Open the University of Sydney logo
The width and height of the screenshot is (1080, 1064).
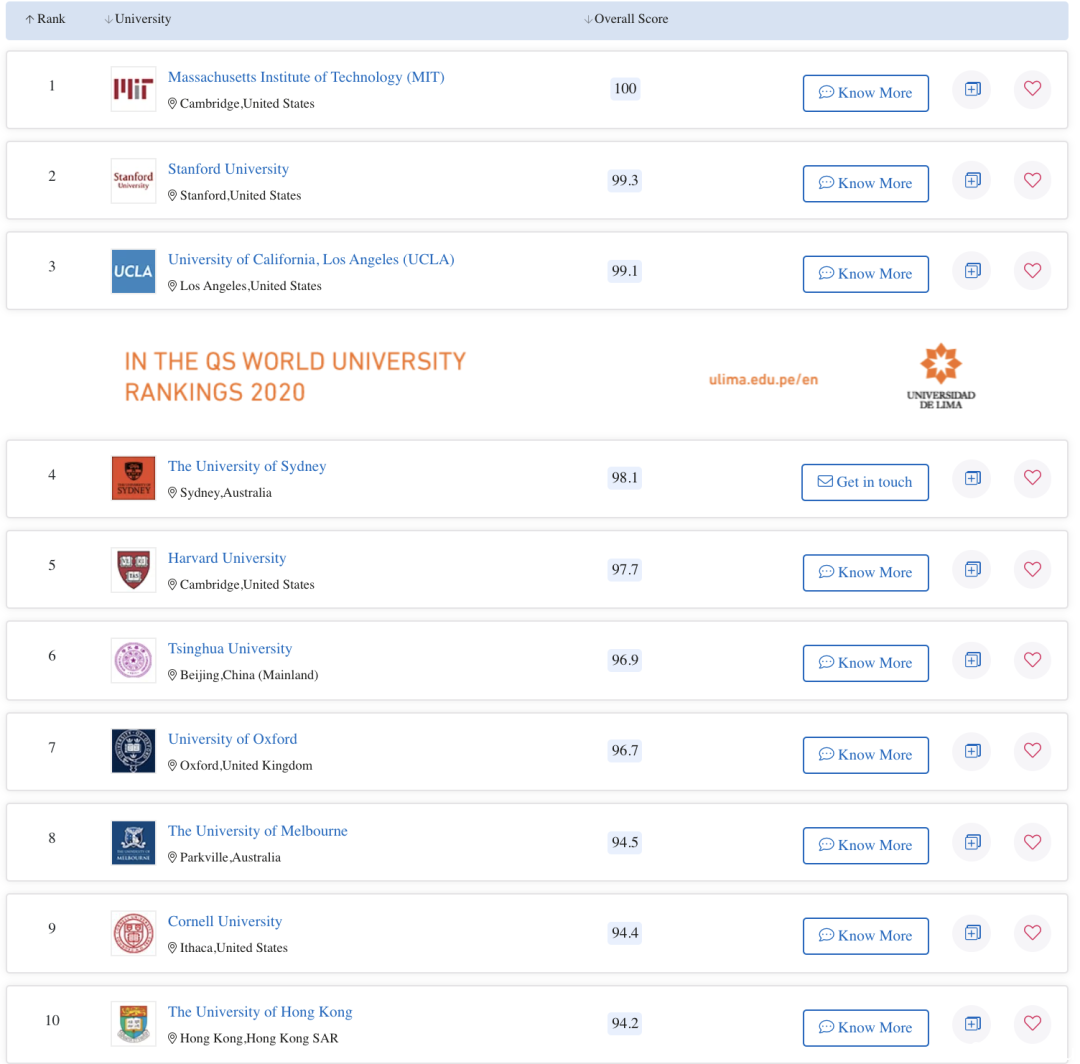133,478
